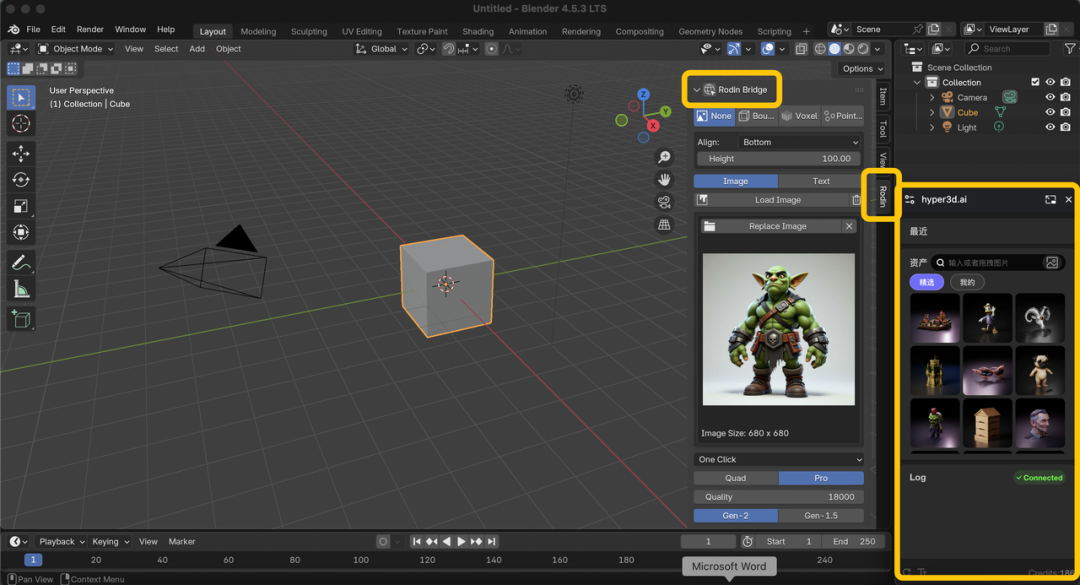Jump to last frame in timeline
This screenshot has height=585, width=1080.
coord(491,542)
